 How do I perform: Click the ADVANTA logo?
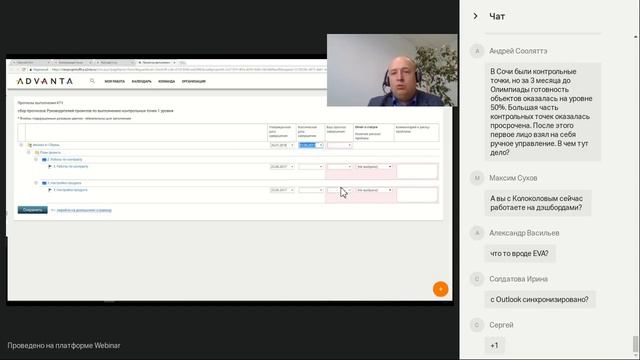coord(45,81)
